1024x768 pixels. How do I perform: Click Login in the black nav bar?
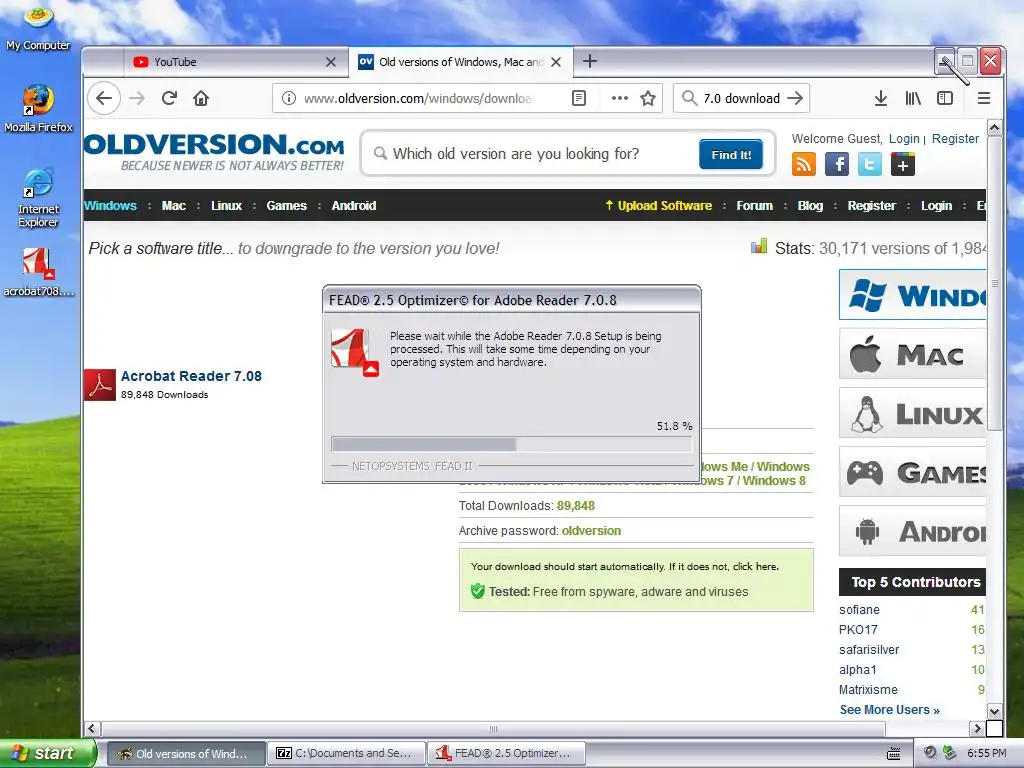[936, 206]
